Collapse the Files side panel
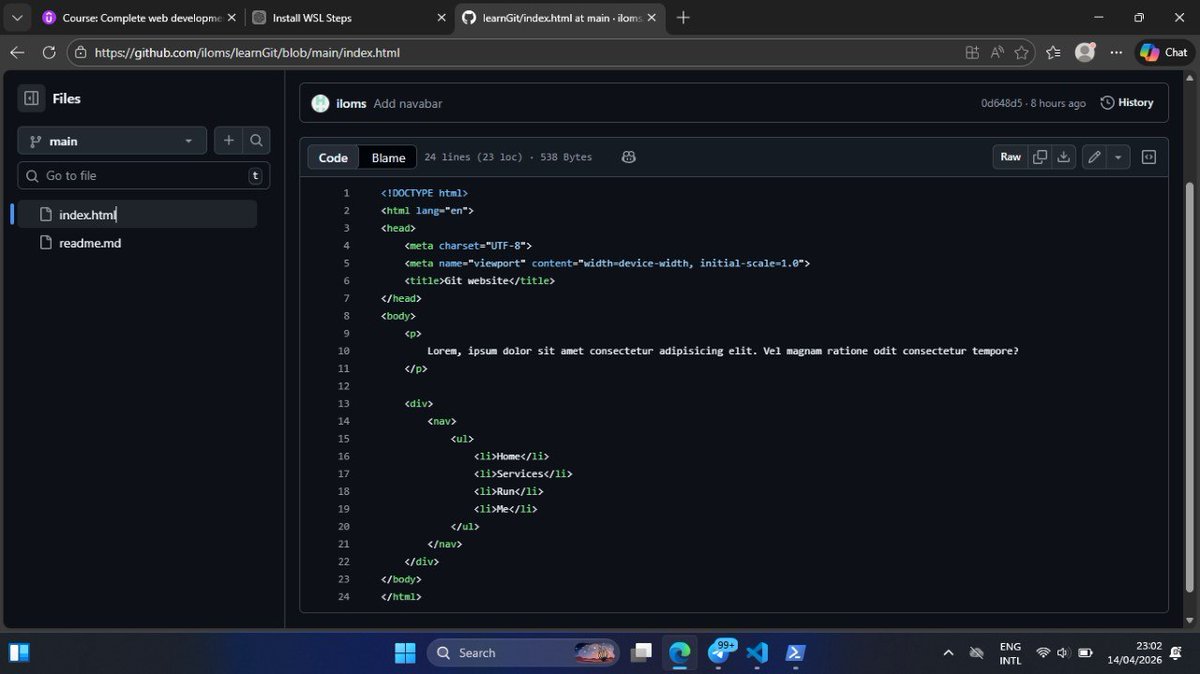The height and width of the screenshot is (674, 1200). pos(29,98)
